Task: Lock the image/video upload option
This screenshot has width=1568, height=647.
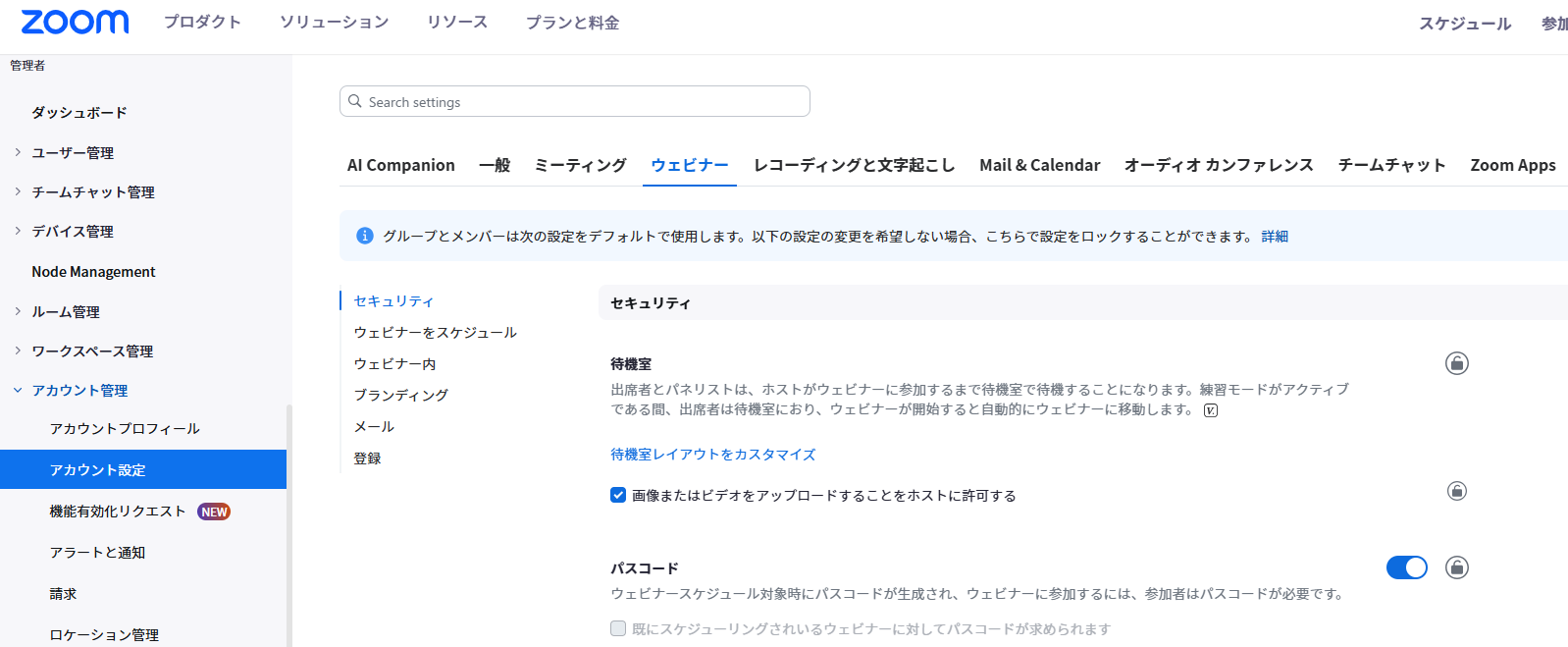Action: point(1457,490)
